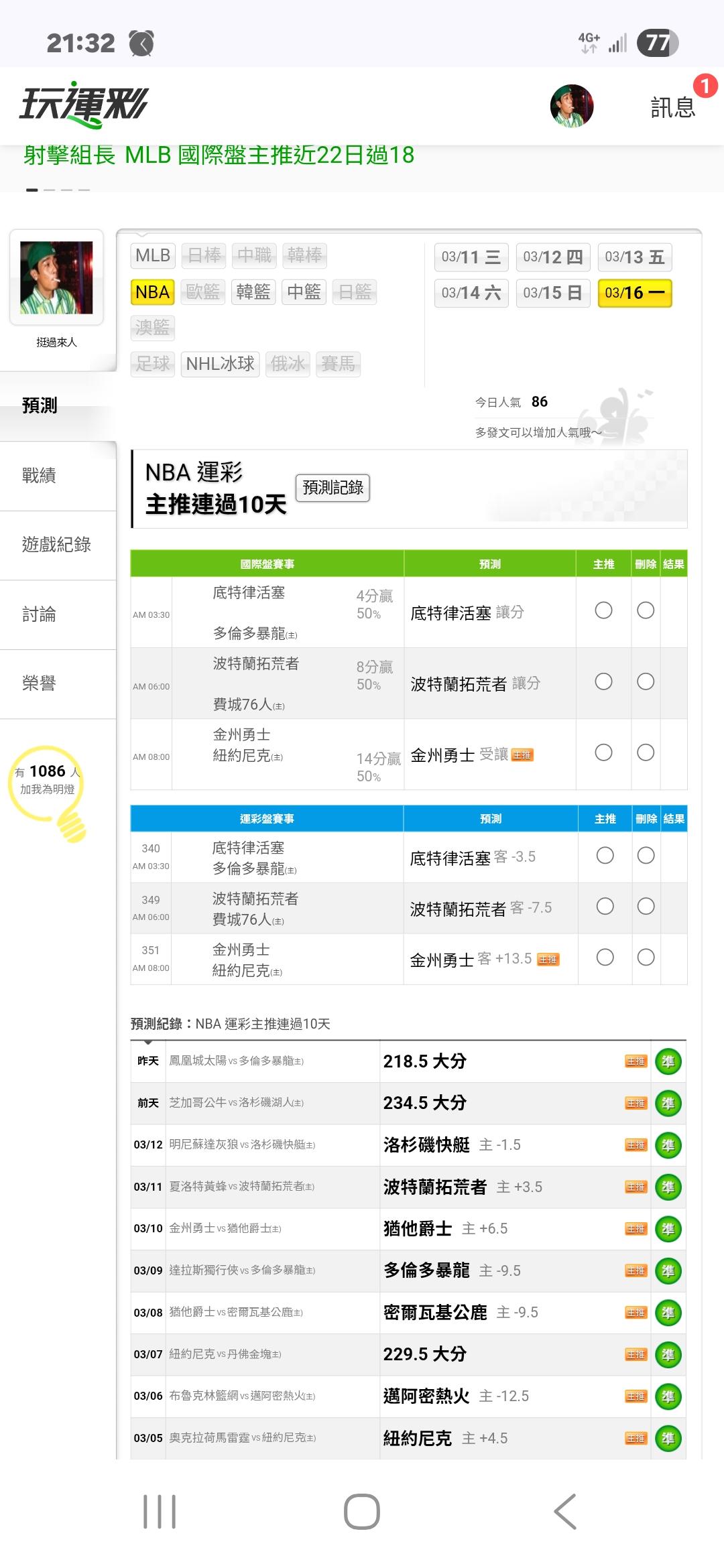Open banner link 射擊組長 MLB 國際盤主推

tap(219, 155)
